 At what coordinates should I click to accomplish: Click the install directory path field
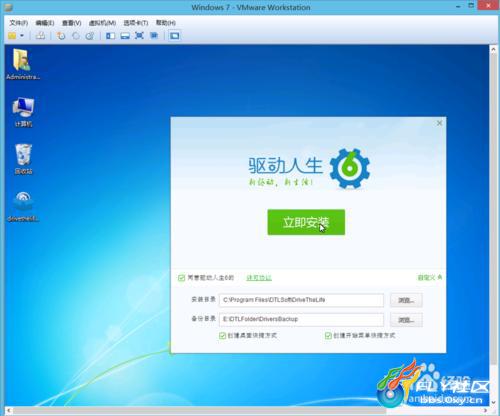301,300
